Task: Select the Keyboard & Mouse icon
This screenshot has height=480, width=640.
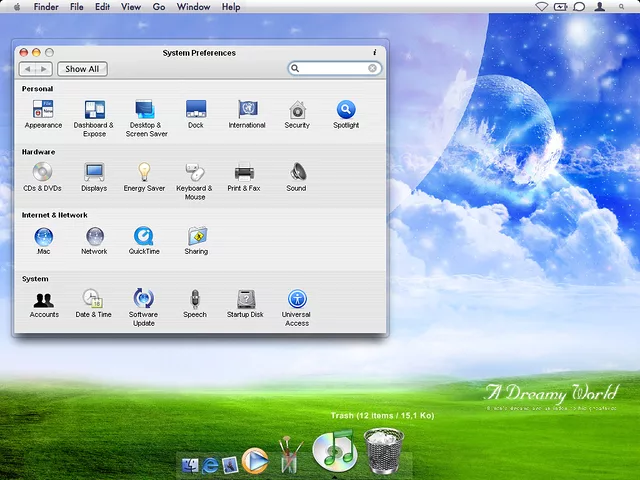Action: tap(195, 173)
